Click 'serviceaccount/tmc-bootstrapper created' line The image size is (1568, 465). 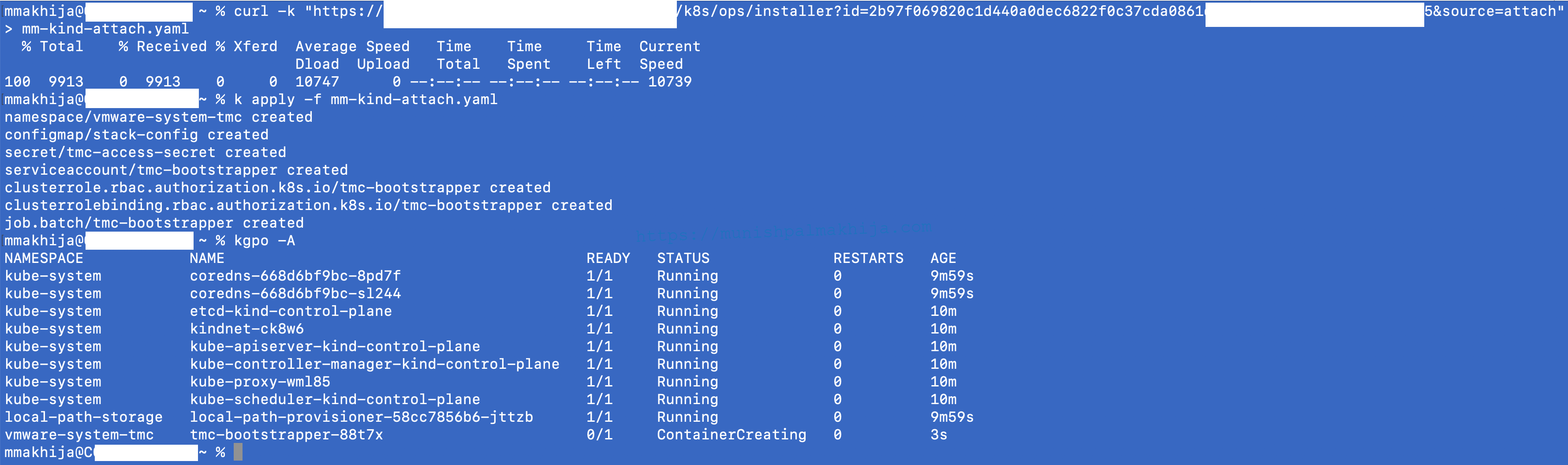pyautogui.click(x=176, y=170)
